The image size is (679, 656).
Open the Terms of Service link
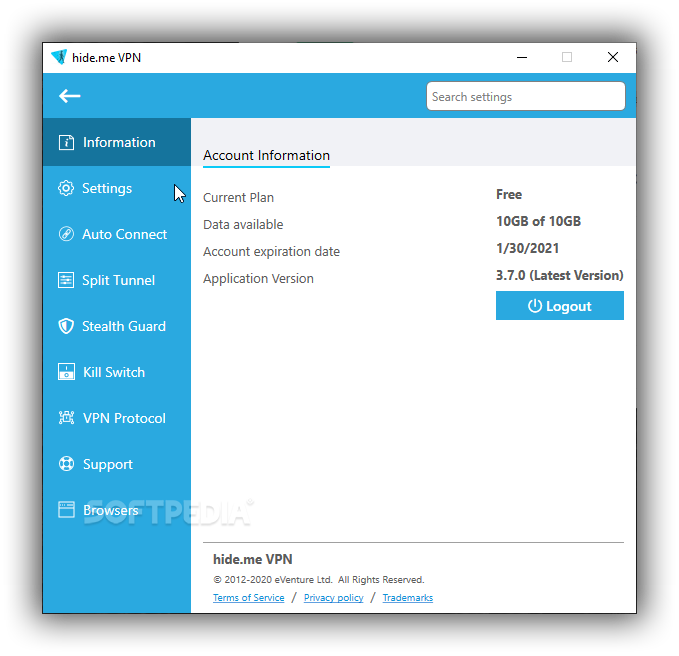[249, 598]
